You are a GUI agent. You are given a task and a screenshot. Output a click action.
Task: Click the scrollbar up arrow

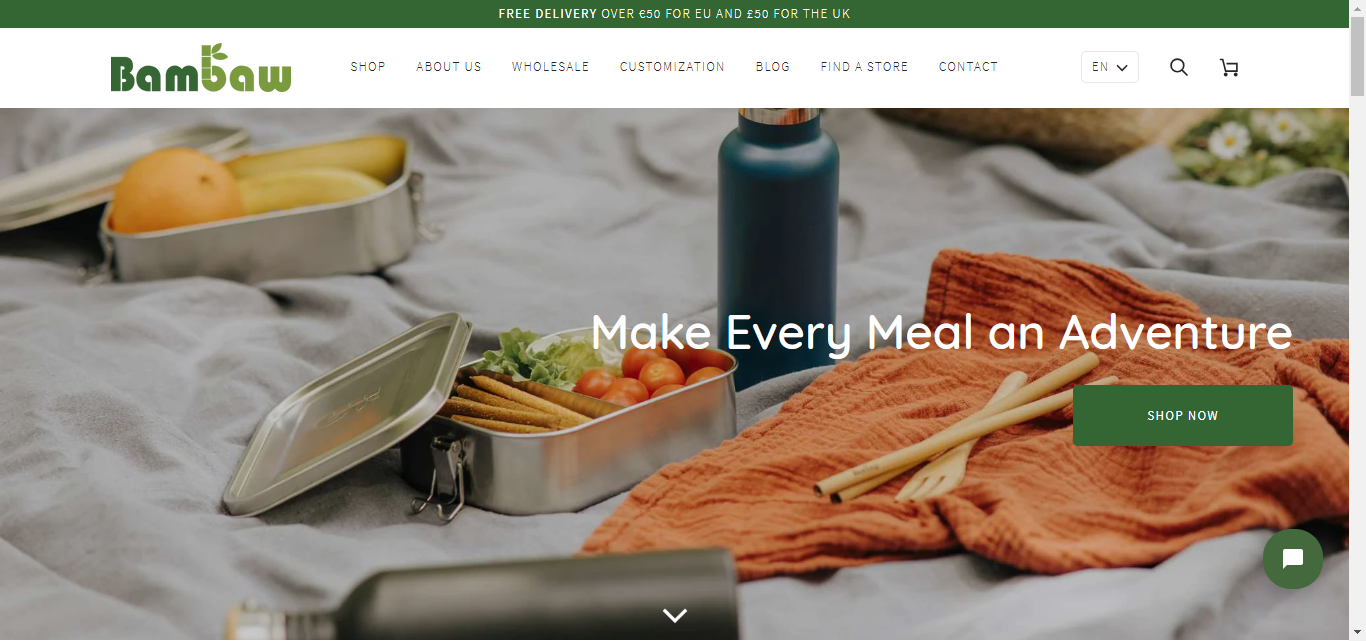(x=1357, y=8)
